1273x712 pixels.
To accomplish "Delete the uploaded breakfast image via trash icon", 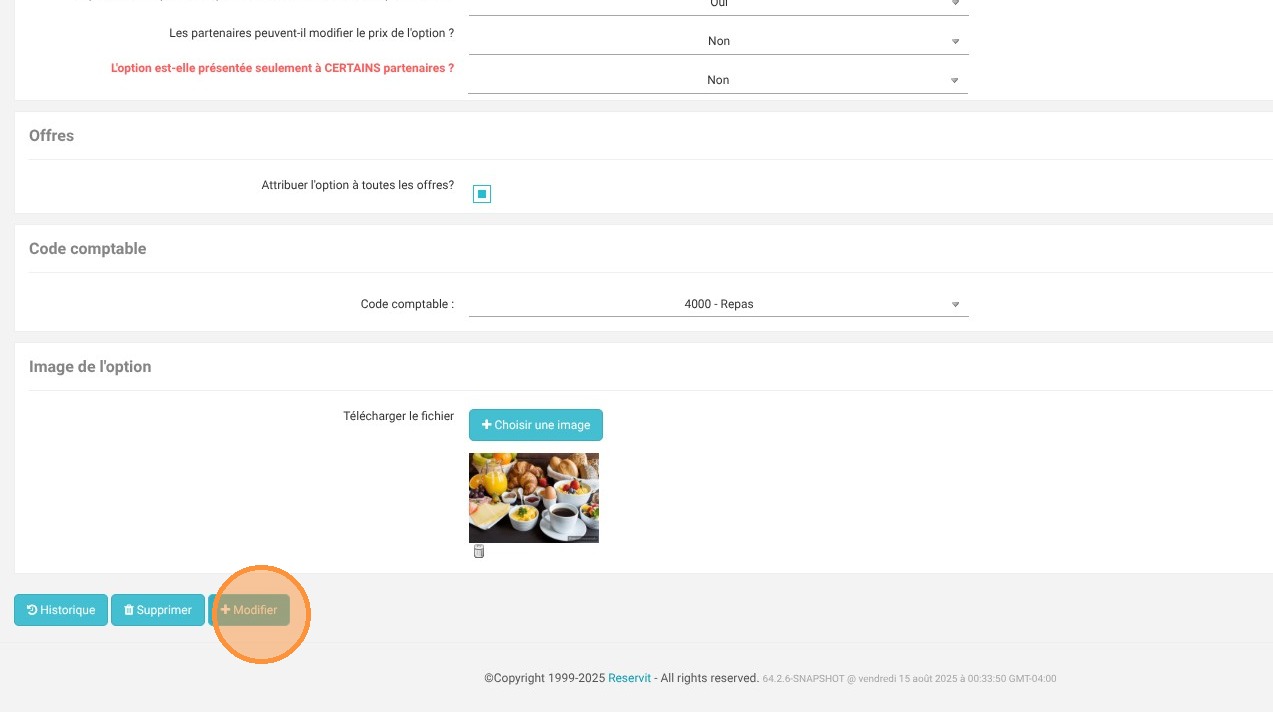I will [x=478, y=551].
